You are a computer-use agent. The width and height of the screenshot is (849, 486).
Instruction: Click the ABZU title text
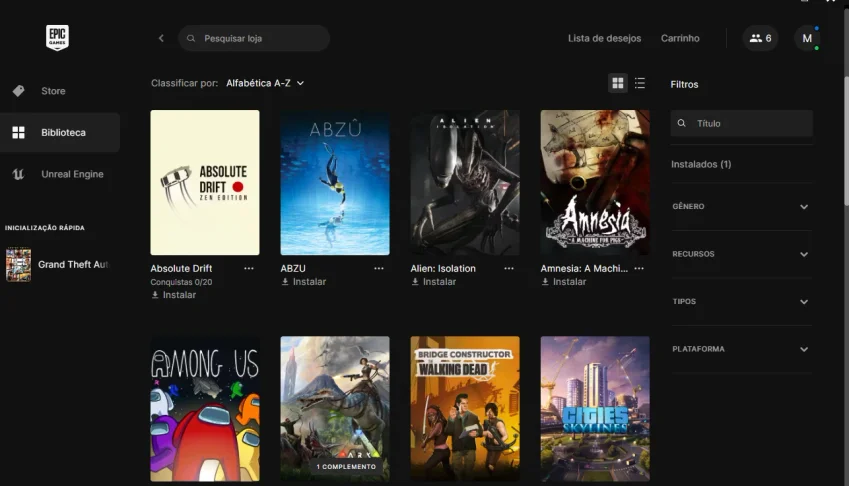coord(293,268)
